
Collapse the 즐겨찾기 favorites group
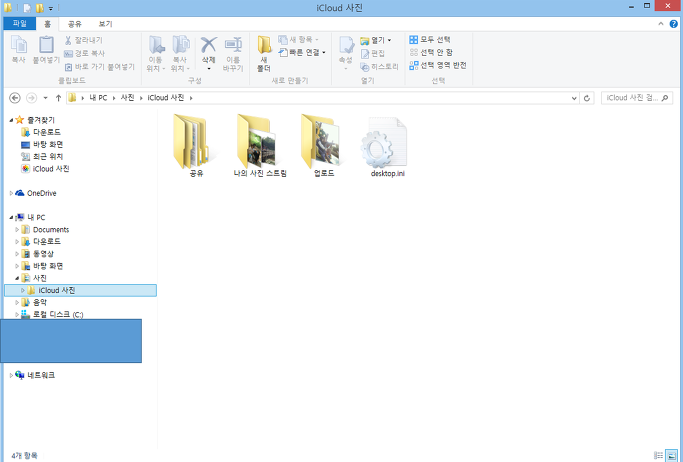[11, 120]
